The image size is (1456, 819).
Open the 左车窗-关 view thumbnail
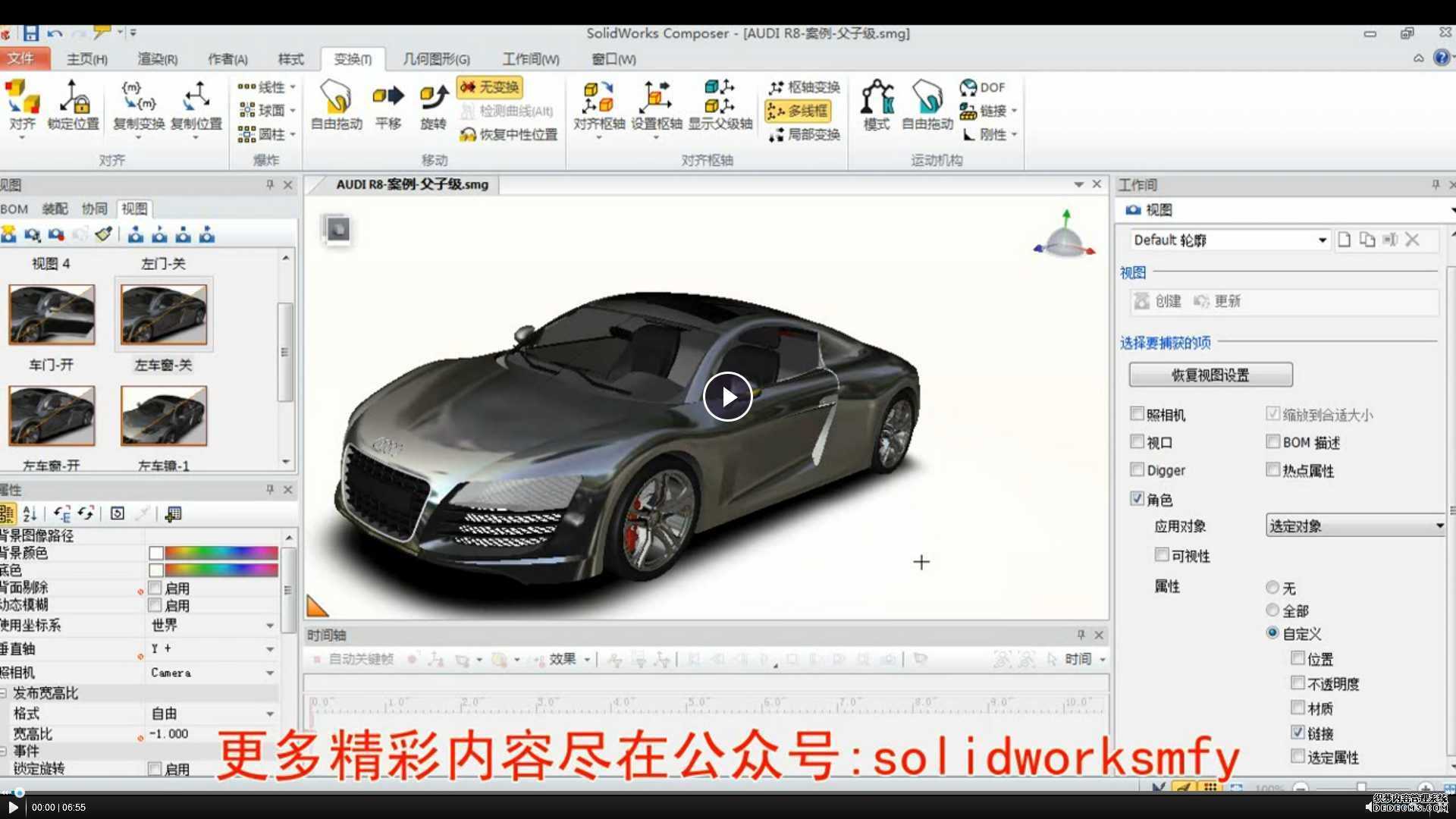[x=164, y=315]
